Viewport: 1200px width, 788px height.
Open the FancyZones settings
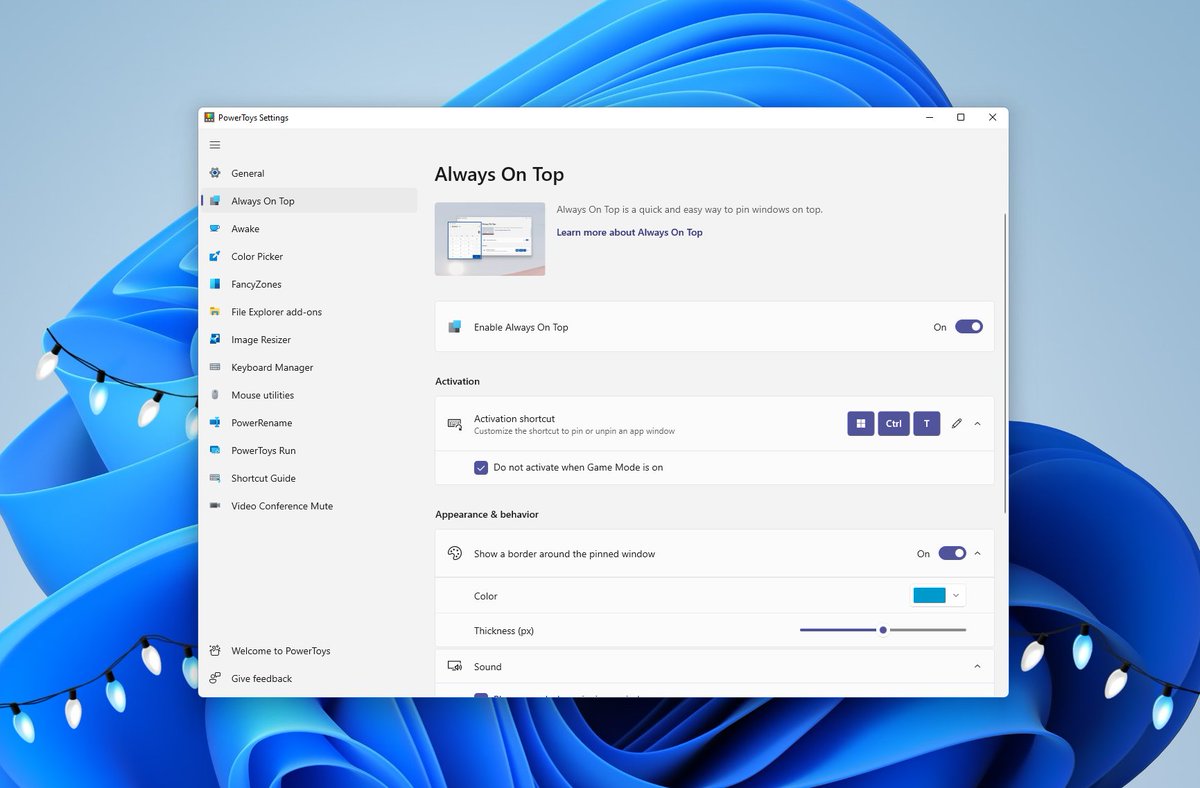tap(310, 284)
